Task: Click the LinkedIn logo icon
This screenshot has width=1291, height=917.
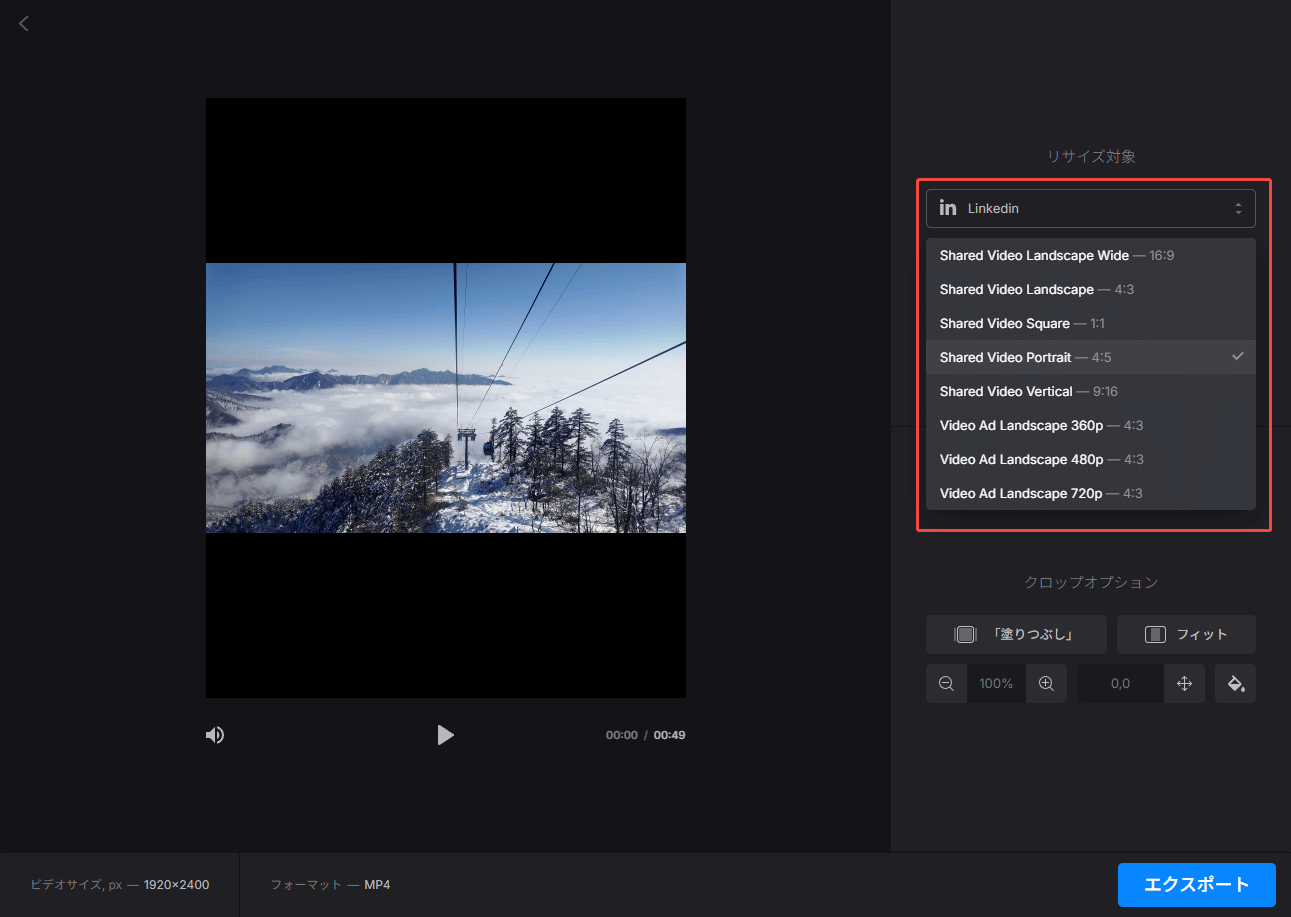Action: coord(948,208)
